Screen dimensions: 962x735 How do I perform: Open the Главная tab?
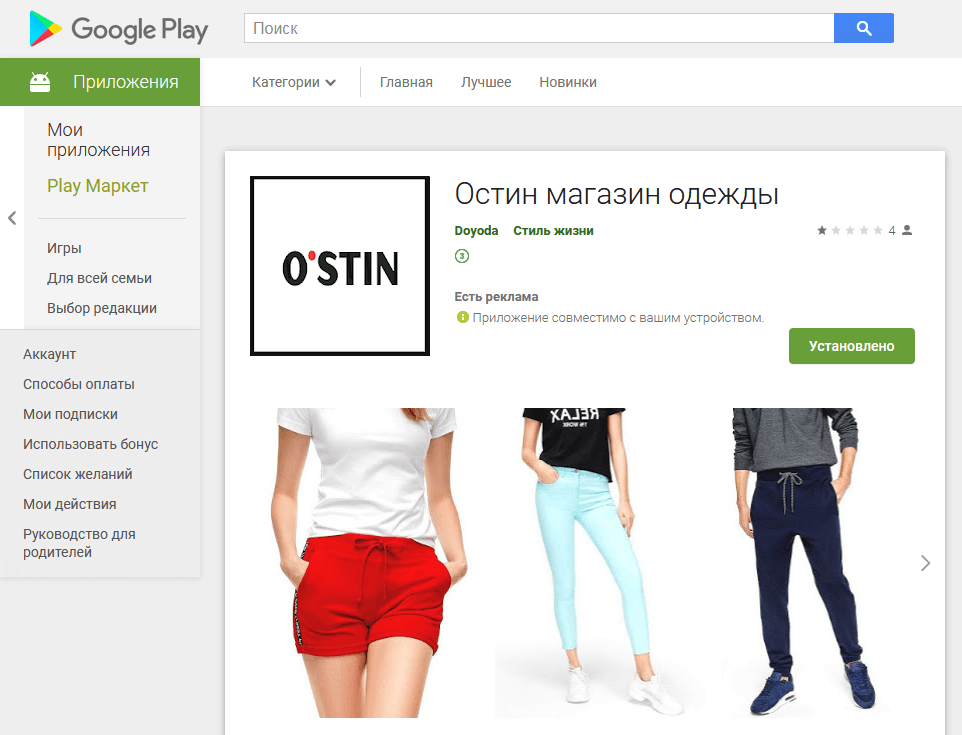[x=406, y=82]
